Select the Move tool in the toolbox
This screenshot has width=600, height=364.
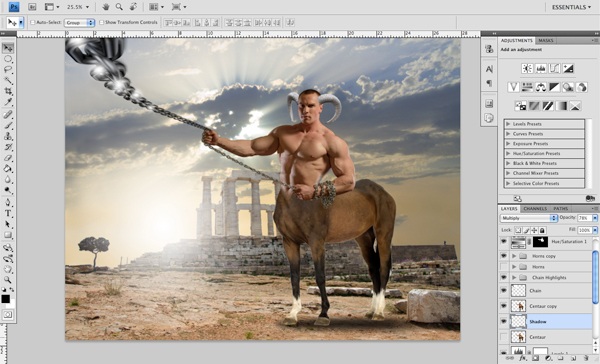tap(8, 48)
